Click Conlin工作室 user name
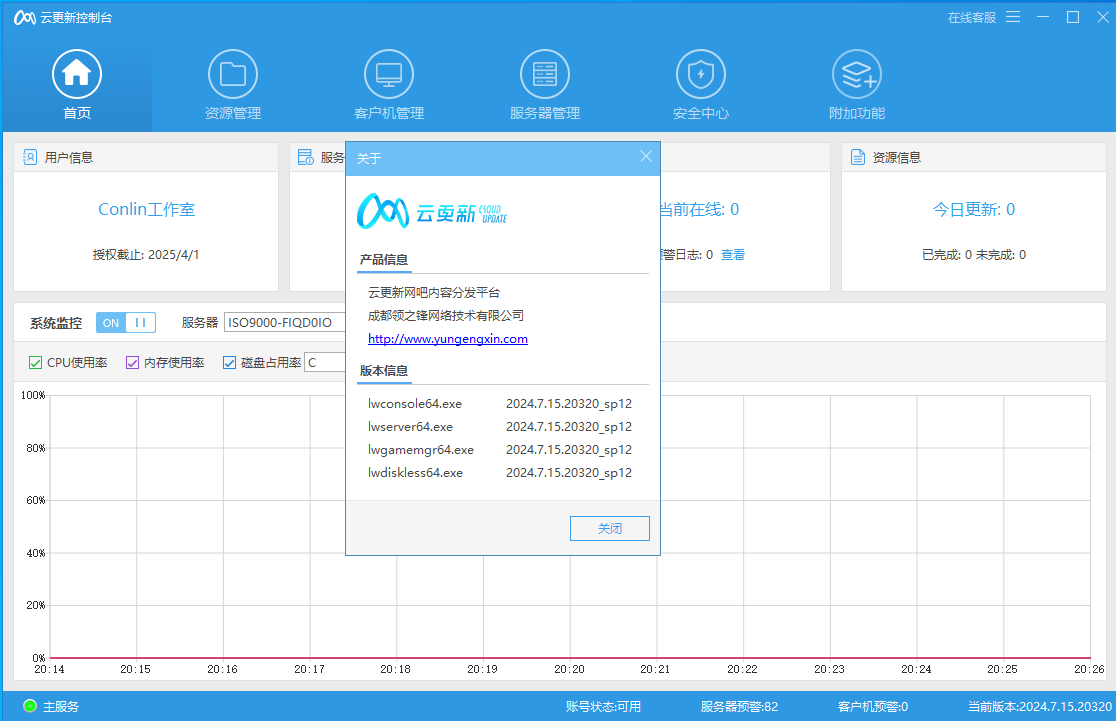 147,209
